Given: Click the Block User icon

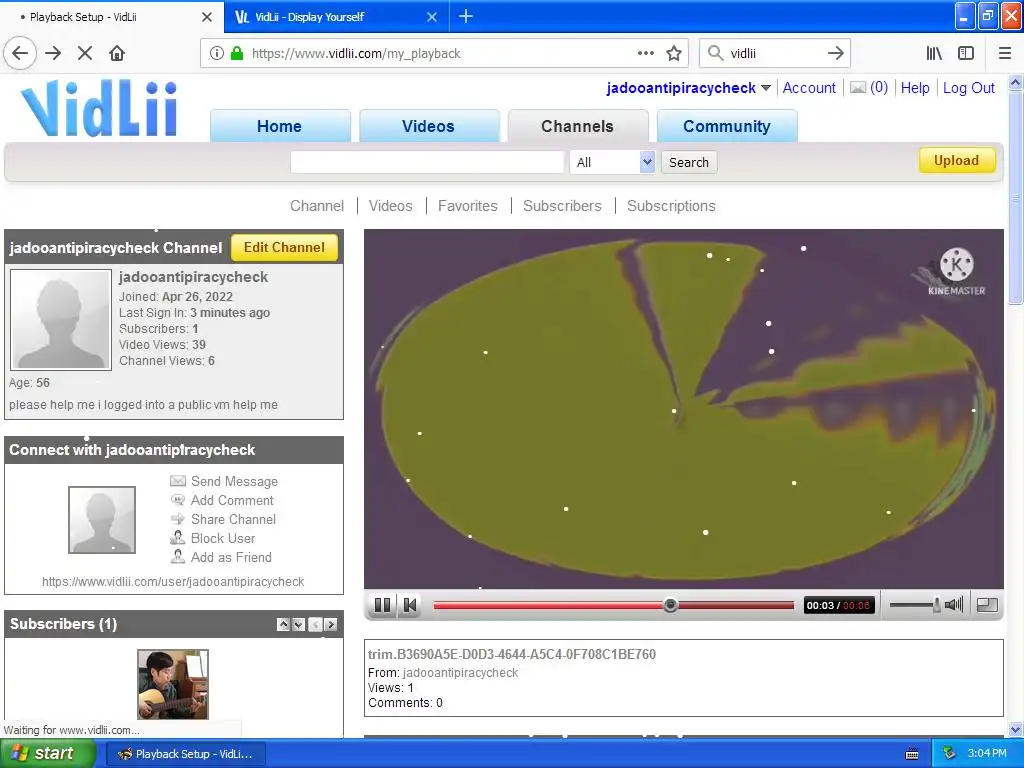Looking at the screenshot, I should pyautogui.click(x=178, y=537).
